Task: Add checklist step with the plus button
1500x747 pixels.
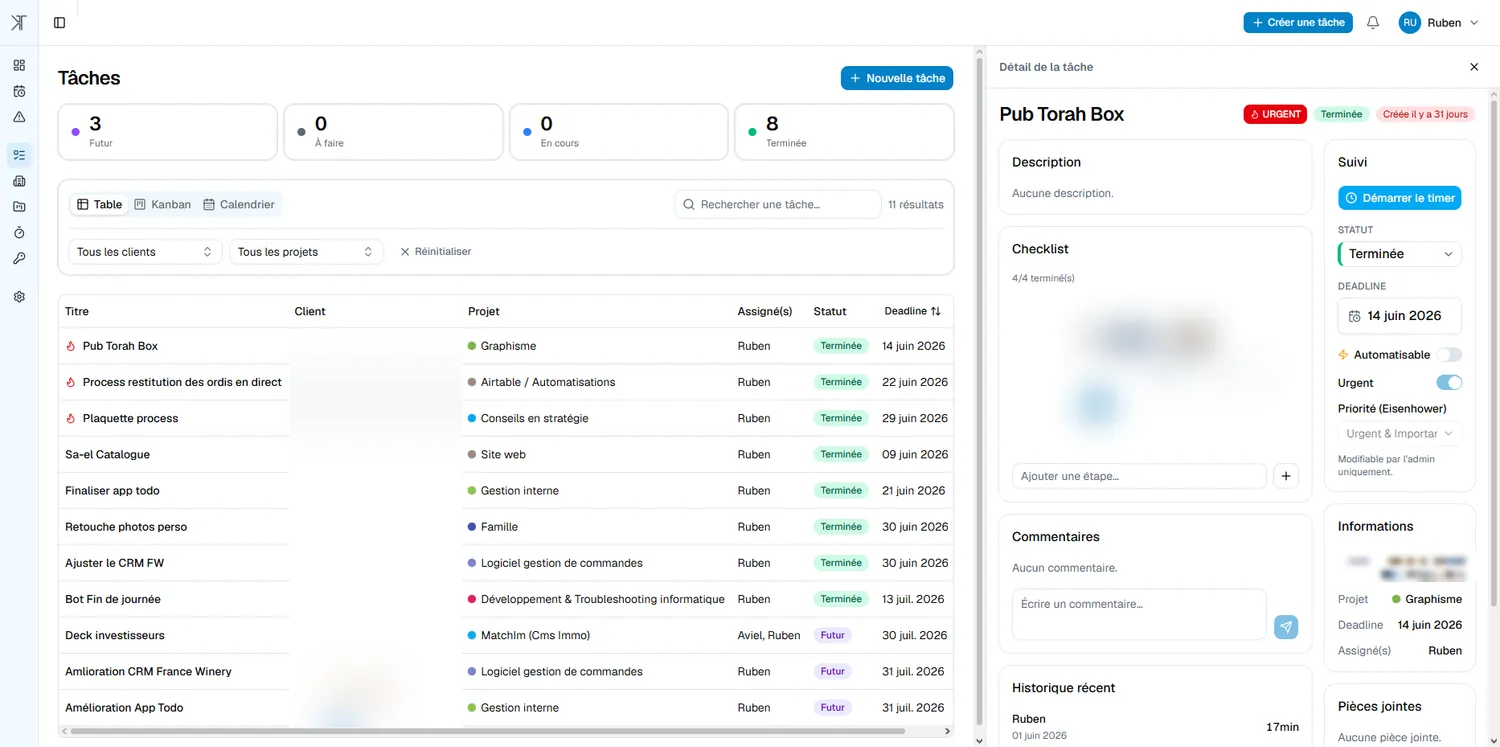Action: (1286, 476)
